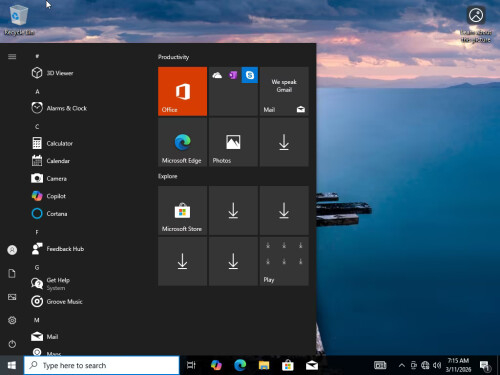Click the Windows Start button
Image resolution: width=500 pixels, height=375 pixels.
tap(12, 365)
